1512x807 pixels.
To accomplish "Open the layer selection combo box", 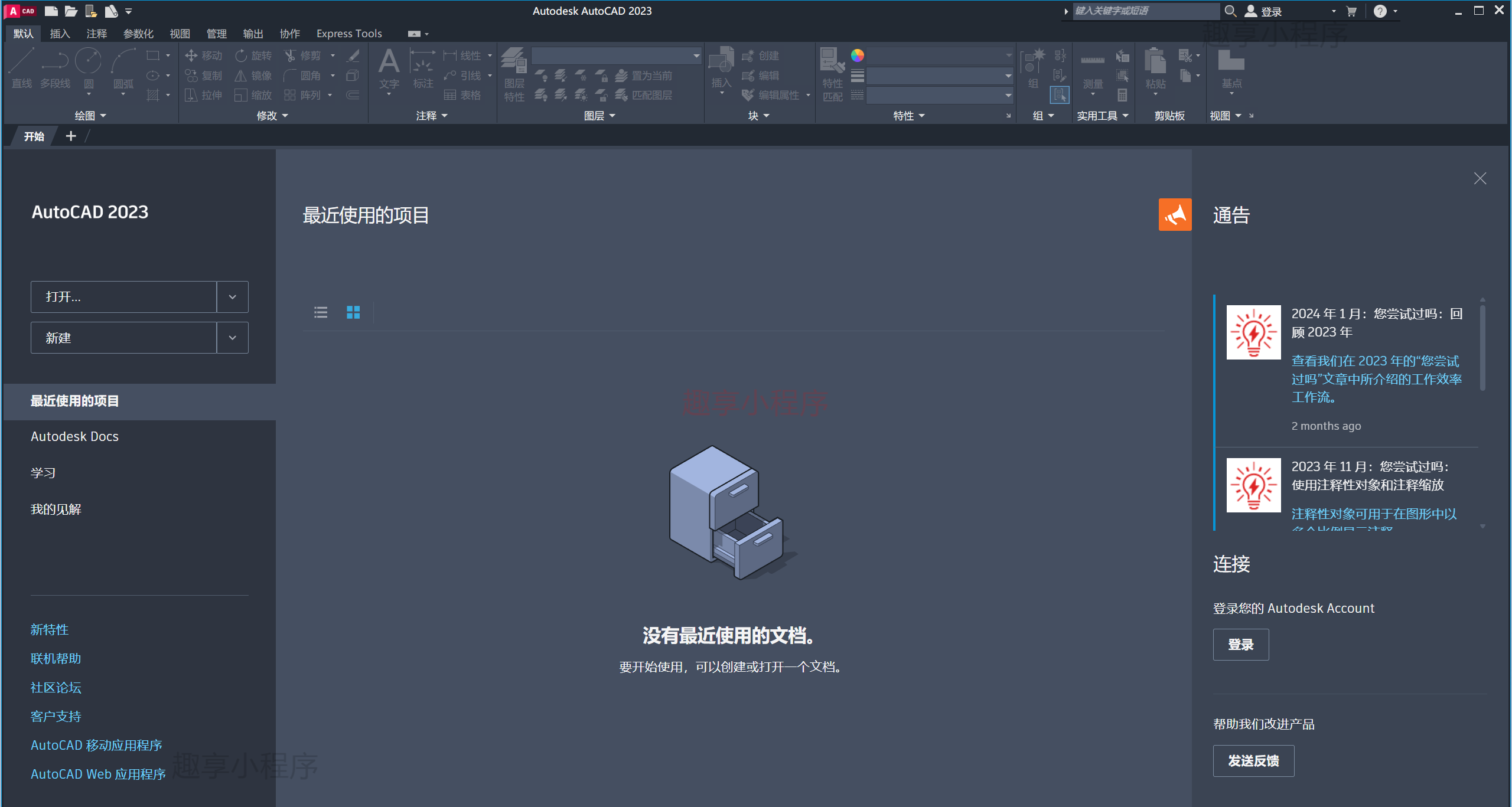I will click(617, 55).
